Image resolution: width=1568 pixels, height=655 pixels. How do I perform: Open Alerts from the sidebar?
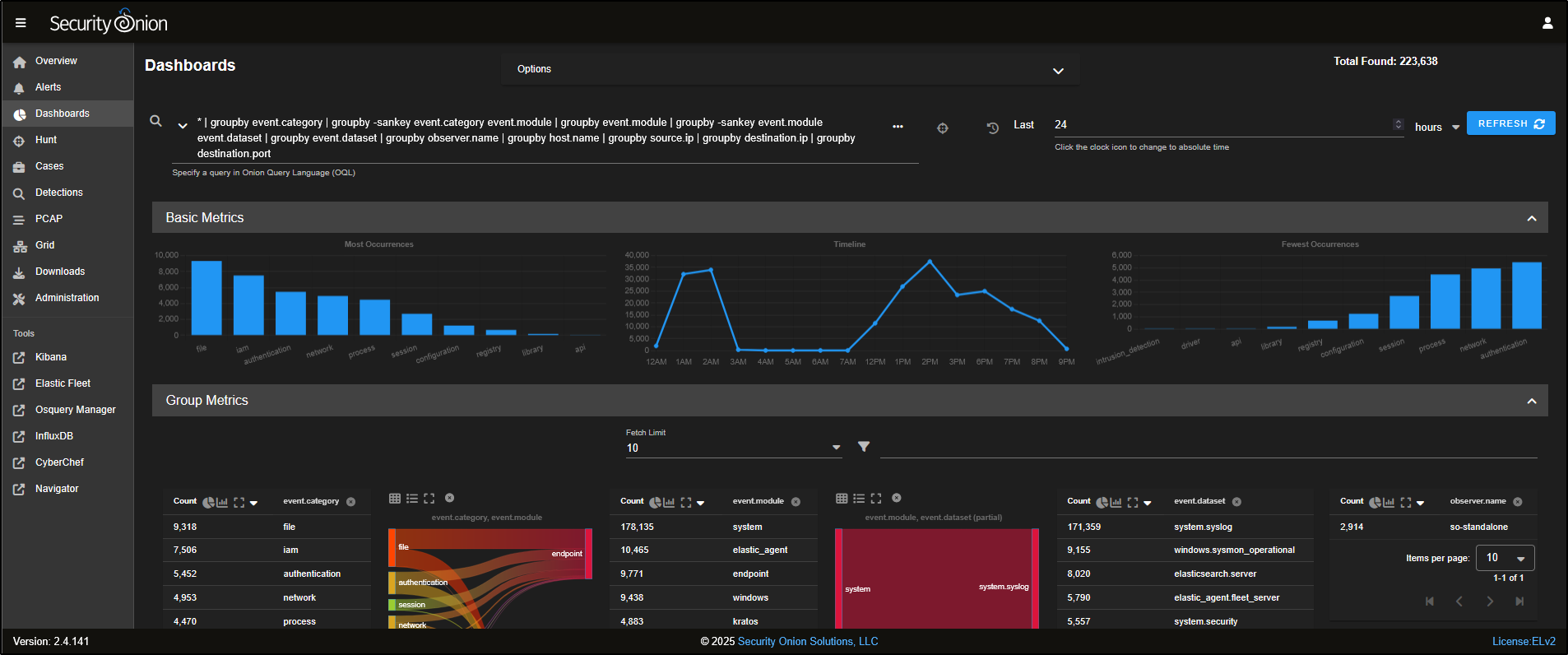pyautogui.click(x=48, y=87)
